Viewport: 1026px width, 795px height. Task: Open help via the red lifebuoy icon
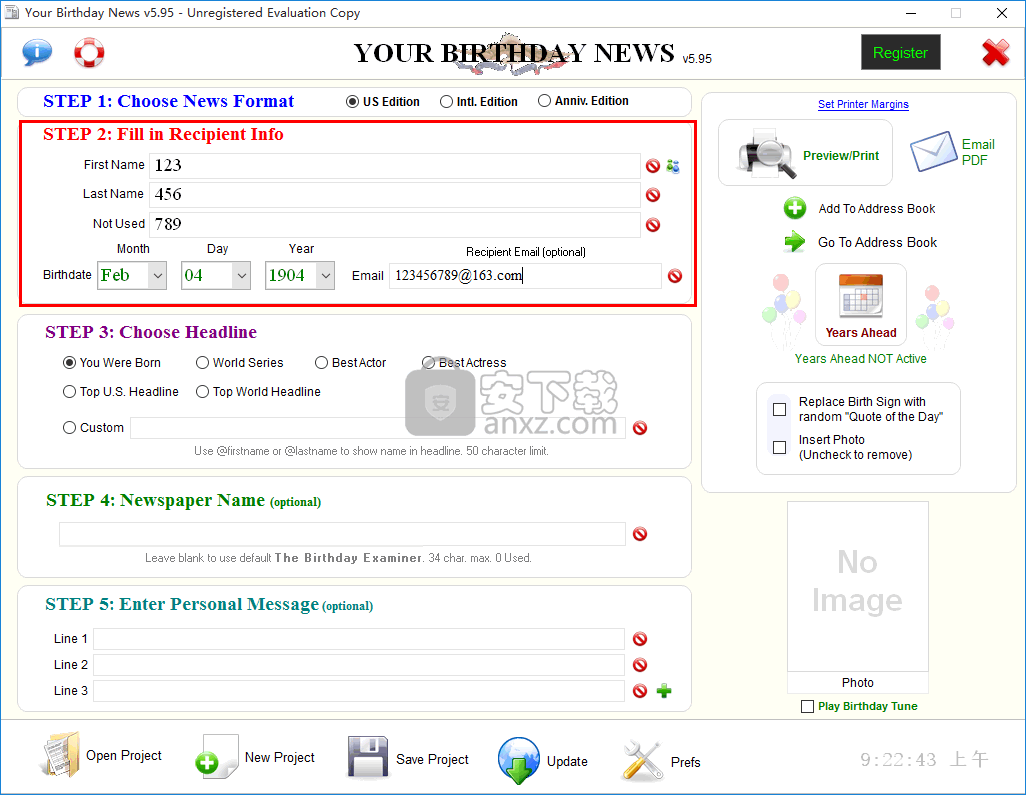[x=89, y=52]
